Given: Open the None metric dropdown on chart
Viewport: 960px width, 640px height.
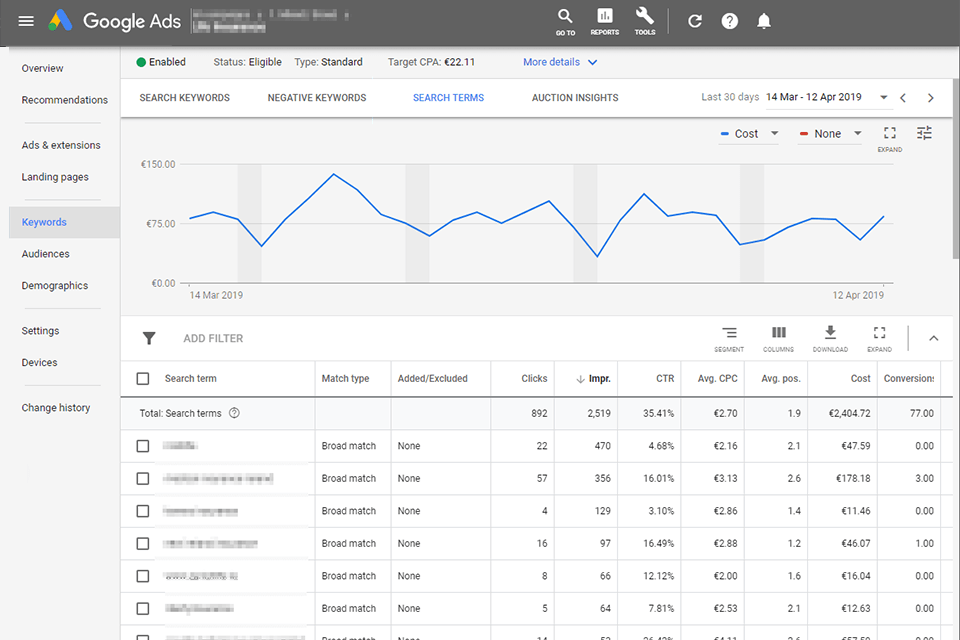Looking at the screenshot, I should coord(830,134).
